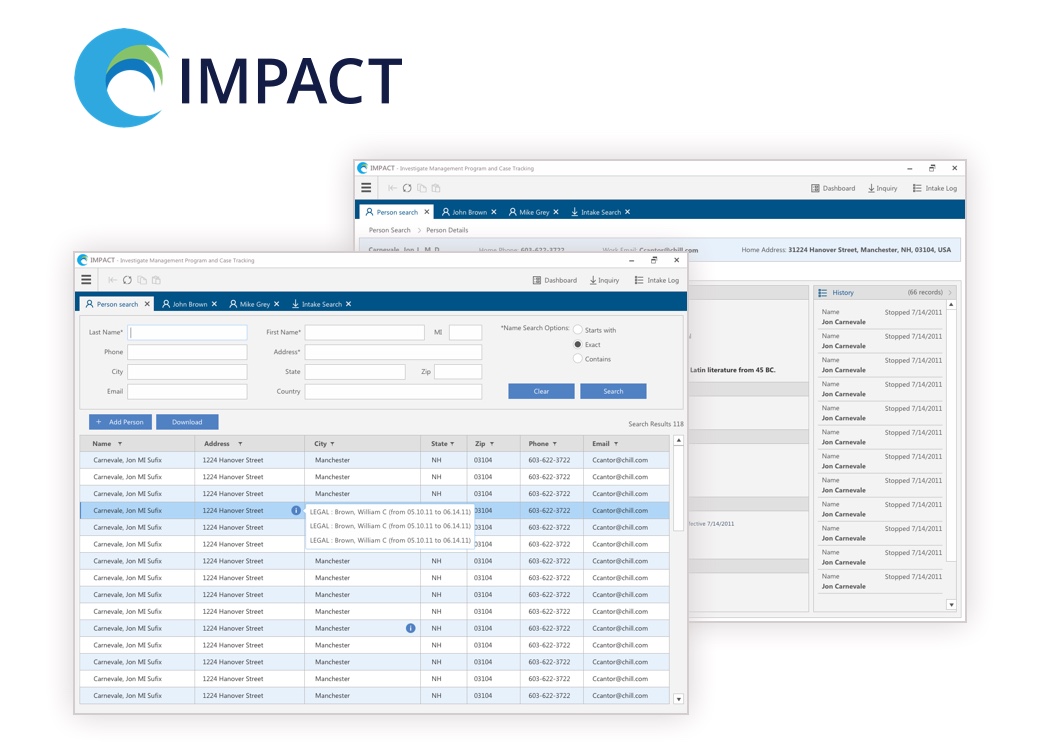The height and width of the screenshot is (750, 1048).
Task: Open Inquiry in back window toolbar
Action: pos(882,188)
